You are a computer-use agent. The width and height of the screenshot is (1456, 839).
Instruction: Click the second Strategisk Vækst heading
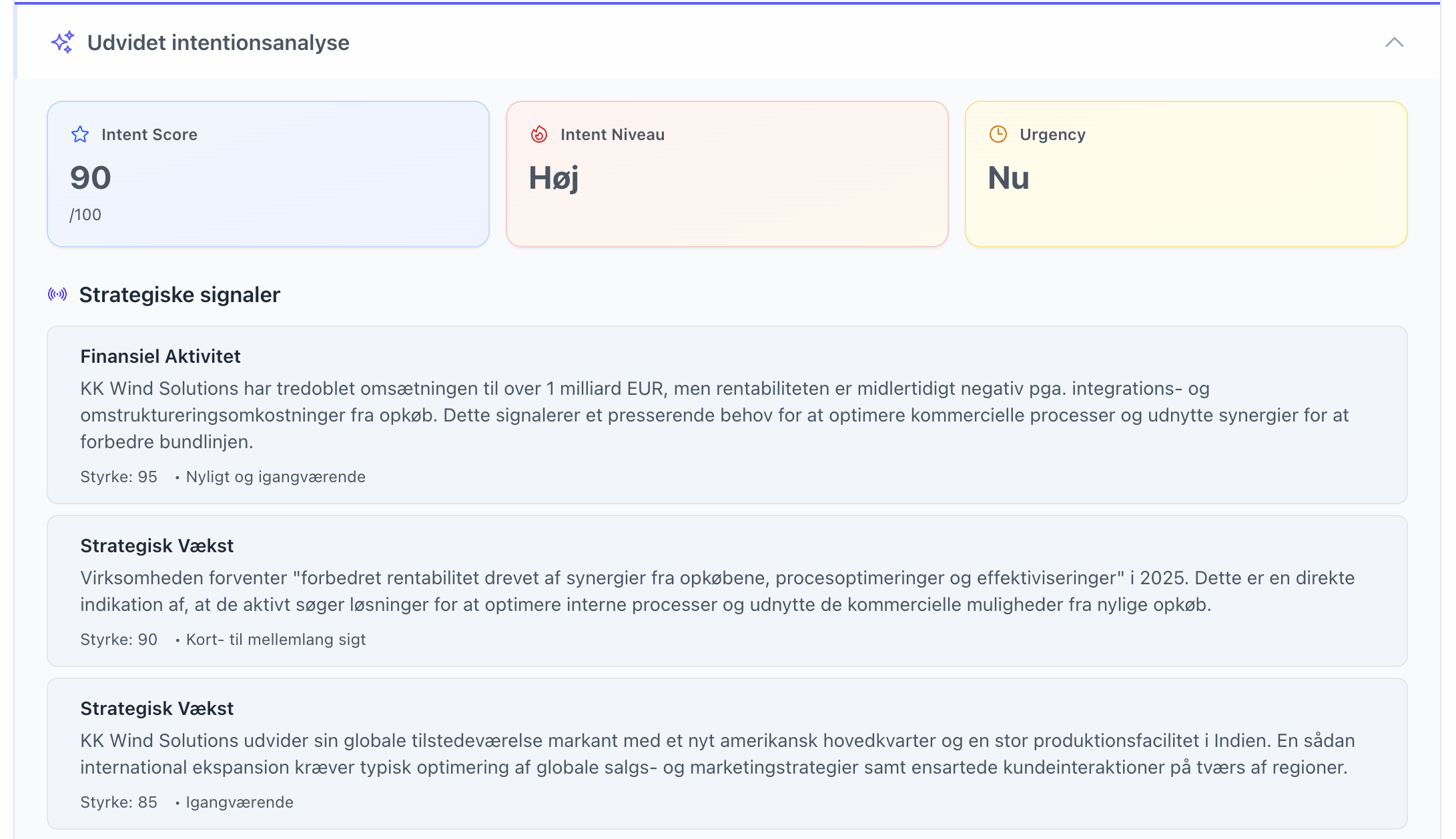point(157,708)
